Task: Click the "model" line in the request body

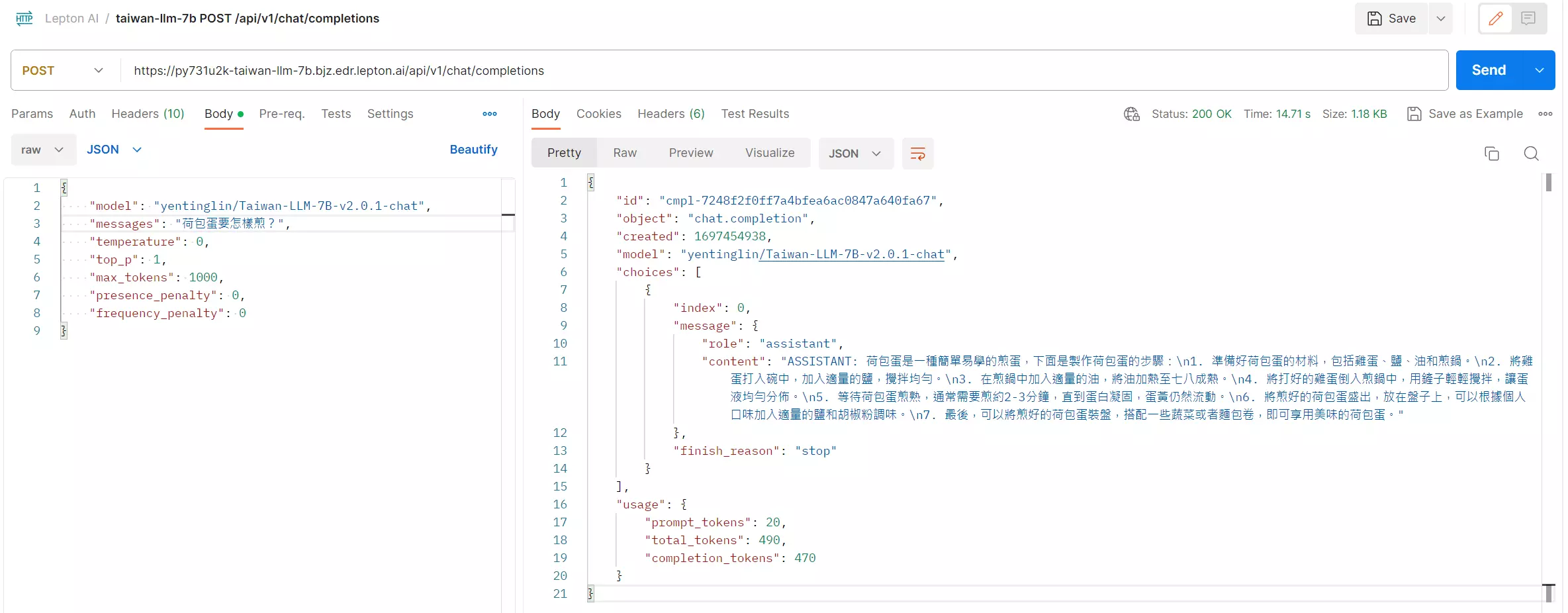Action: pyautogui.click(x=260, y=206)
